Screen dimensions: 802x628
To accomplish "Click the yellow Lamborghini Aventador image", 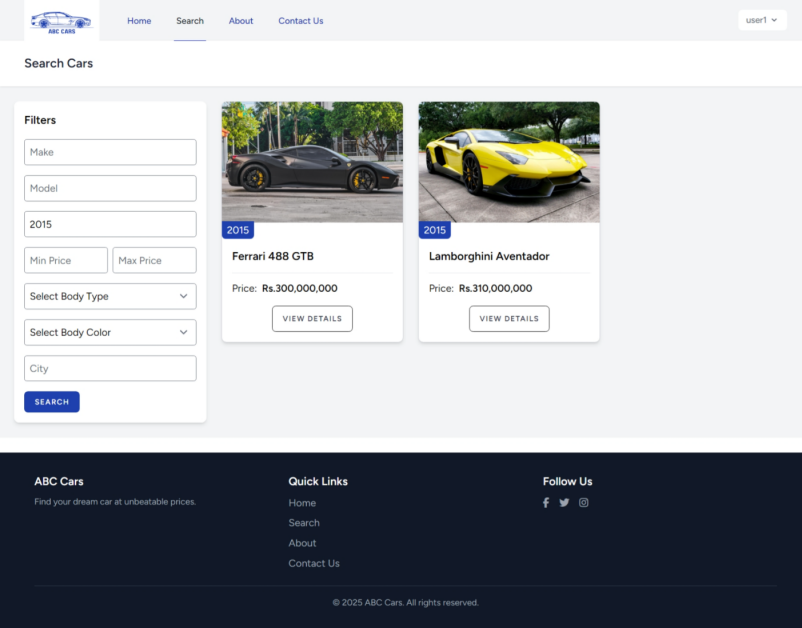I will click(x=508, y=162).
